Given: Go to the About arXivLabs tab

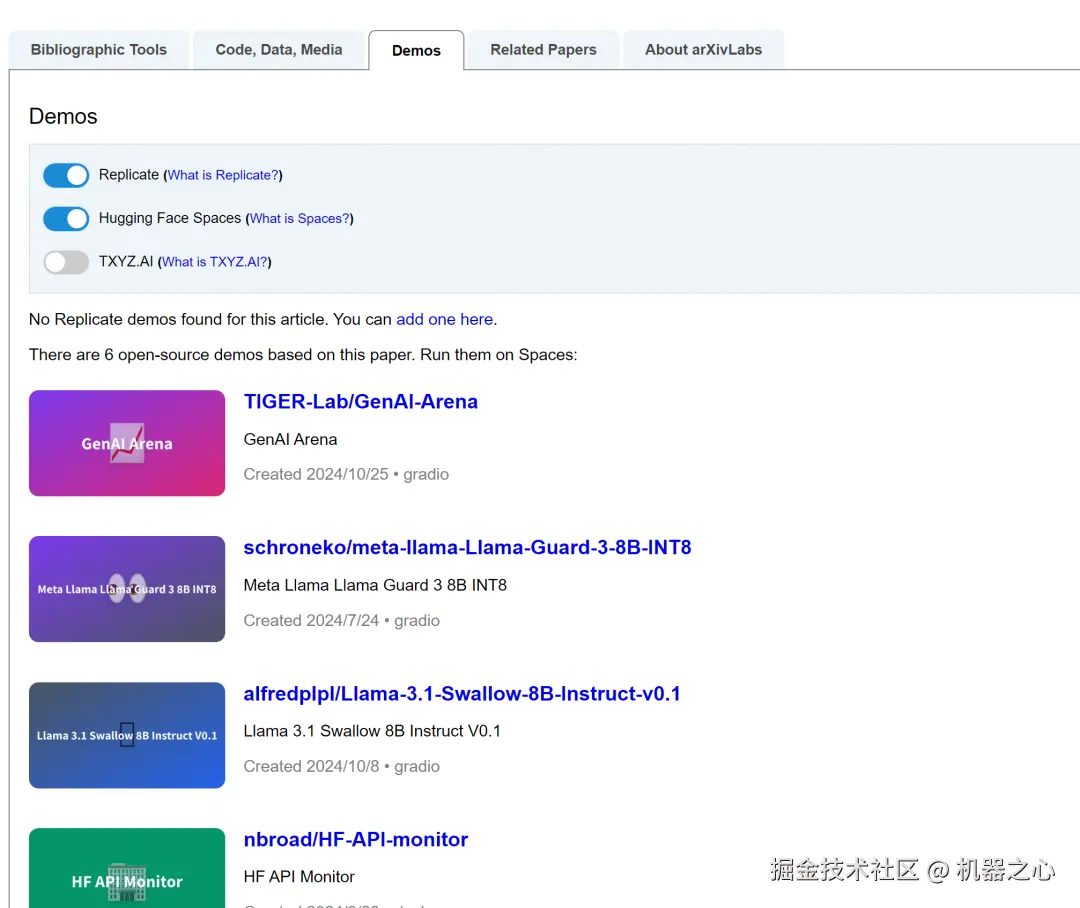Looking at the screenshot, I should [703, 50].
